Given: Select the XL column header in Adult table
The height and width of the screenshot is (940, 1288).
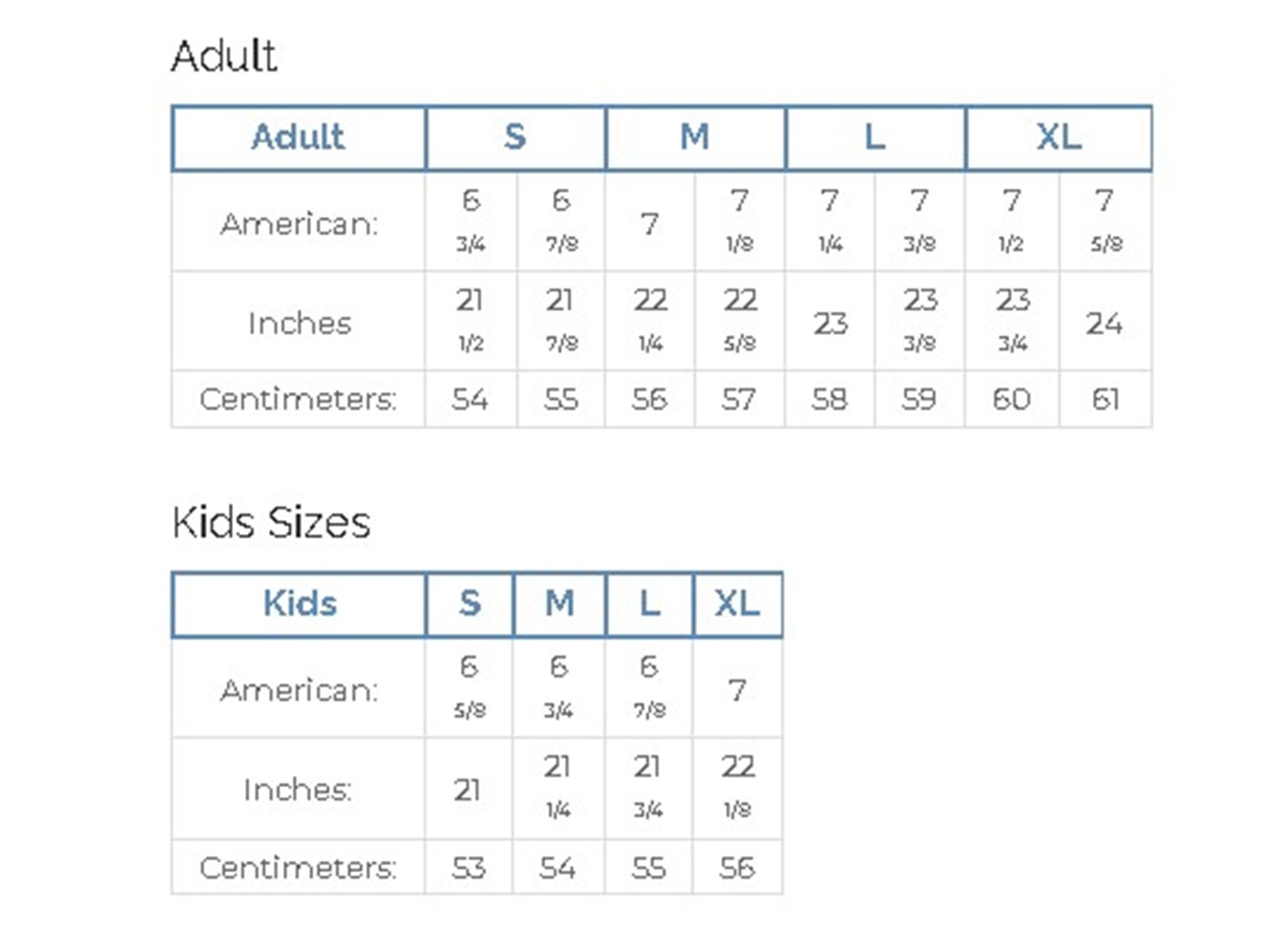Looking at the screenshot, I should [1059, 137].
